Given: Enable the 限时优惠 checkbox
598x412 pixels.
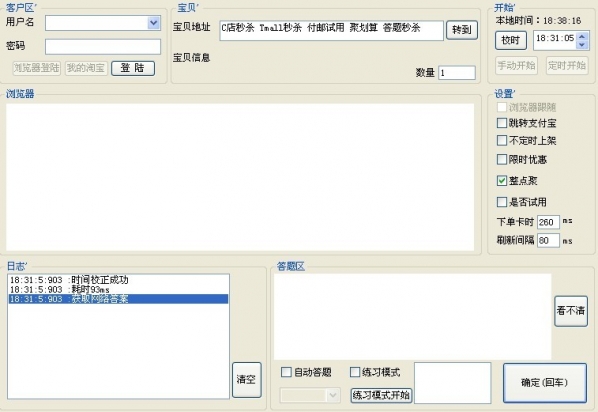Looking at the screenshot, I should (x=502, y=159).
